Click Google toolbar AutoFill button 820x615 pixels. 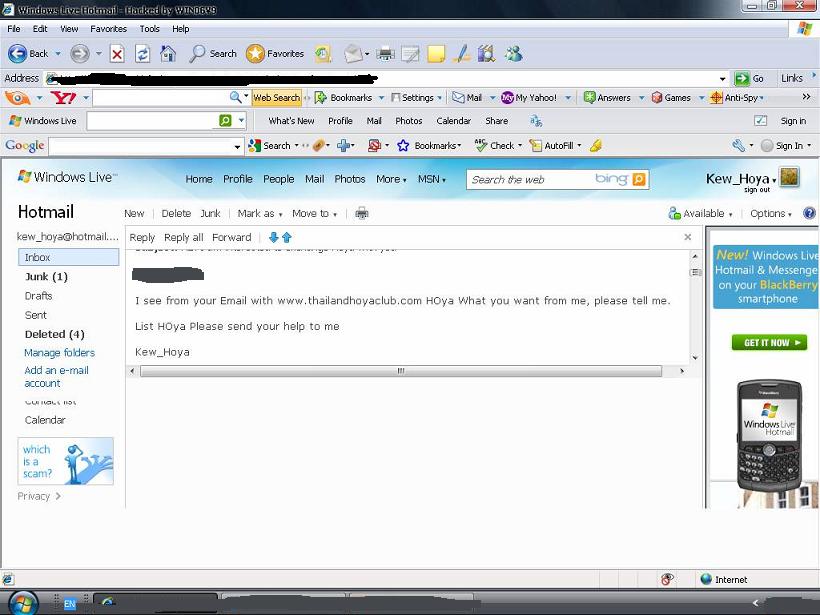(551, 145)
